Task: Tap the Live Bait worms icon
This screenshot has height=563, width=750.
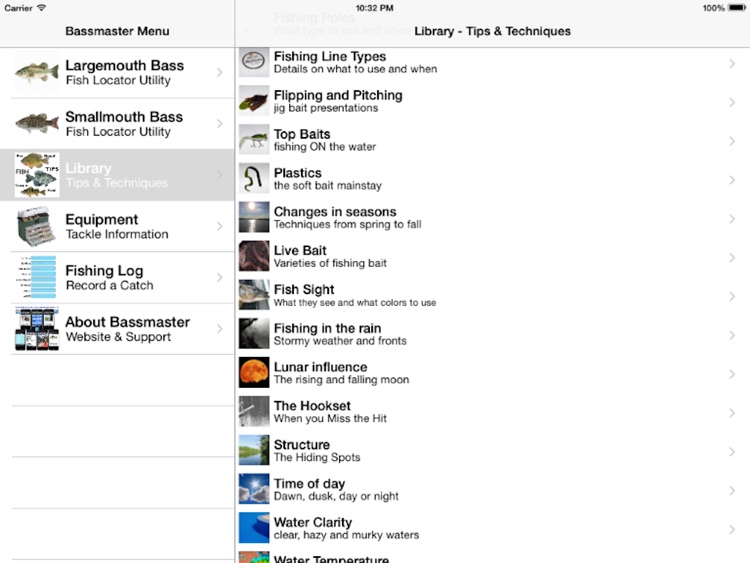Action: (254, 256)
